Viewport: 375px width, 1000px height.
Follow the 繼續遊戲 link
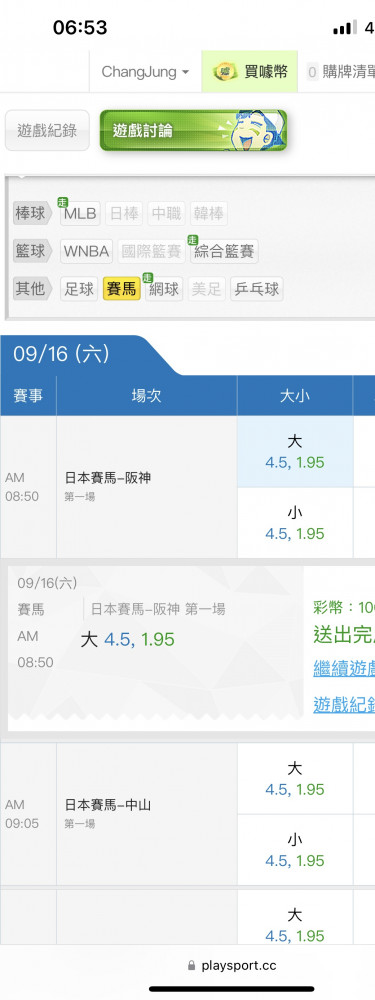(344, 668)
